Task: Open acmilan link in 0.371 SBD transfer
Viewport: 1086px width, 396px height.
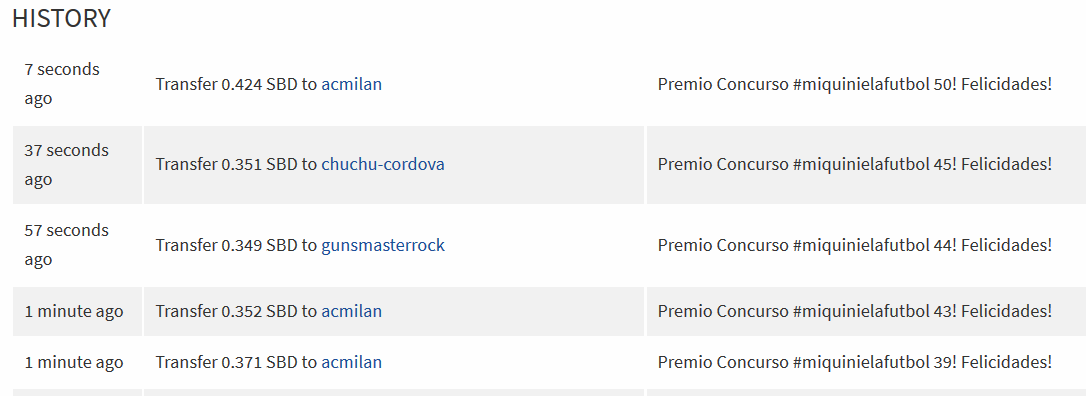Action: pyautogui.click(x=351, y=363)
